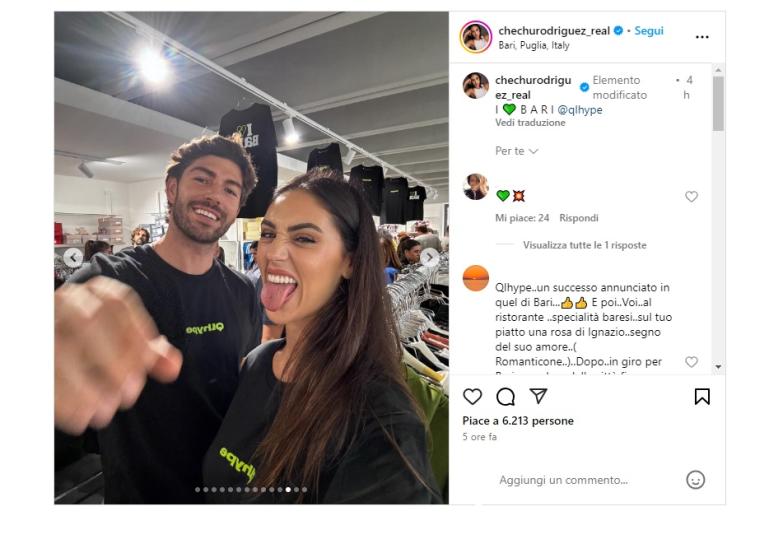Share post via paper plane icon
The width and height of the screenshot is (768, 539).
538,395
